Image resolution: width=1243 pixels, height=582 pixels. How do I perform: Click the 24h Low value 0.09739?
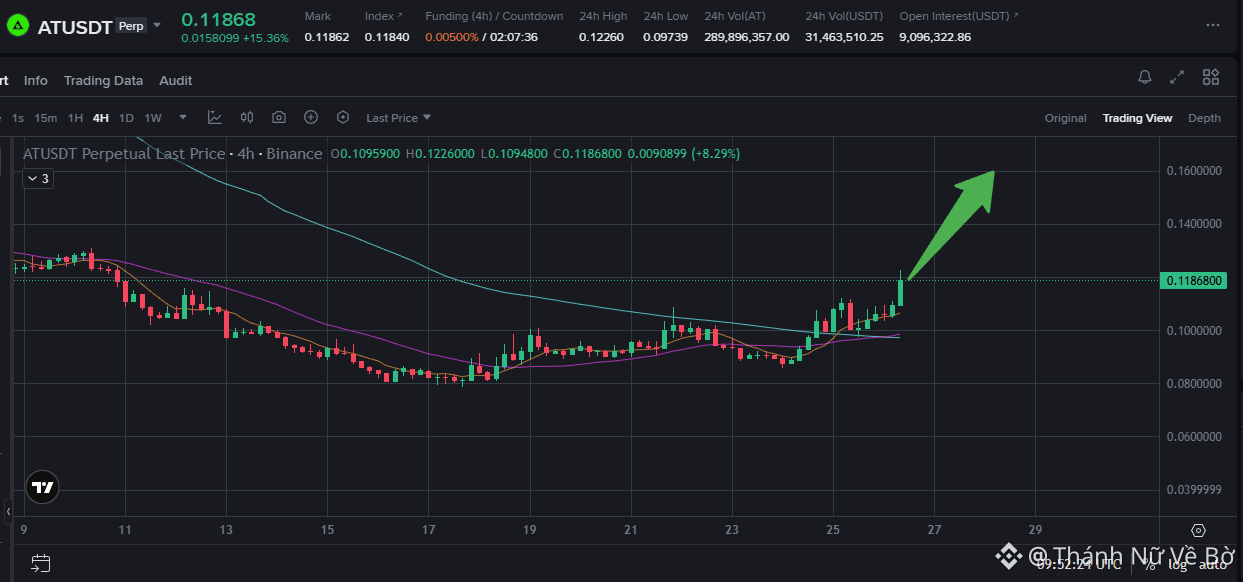tap(666, 37)
